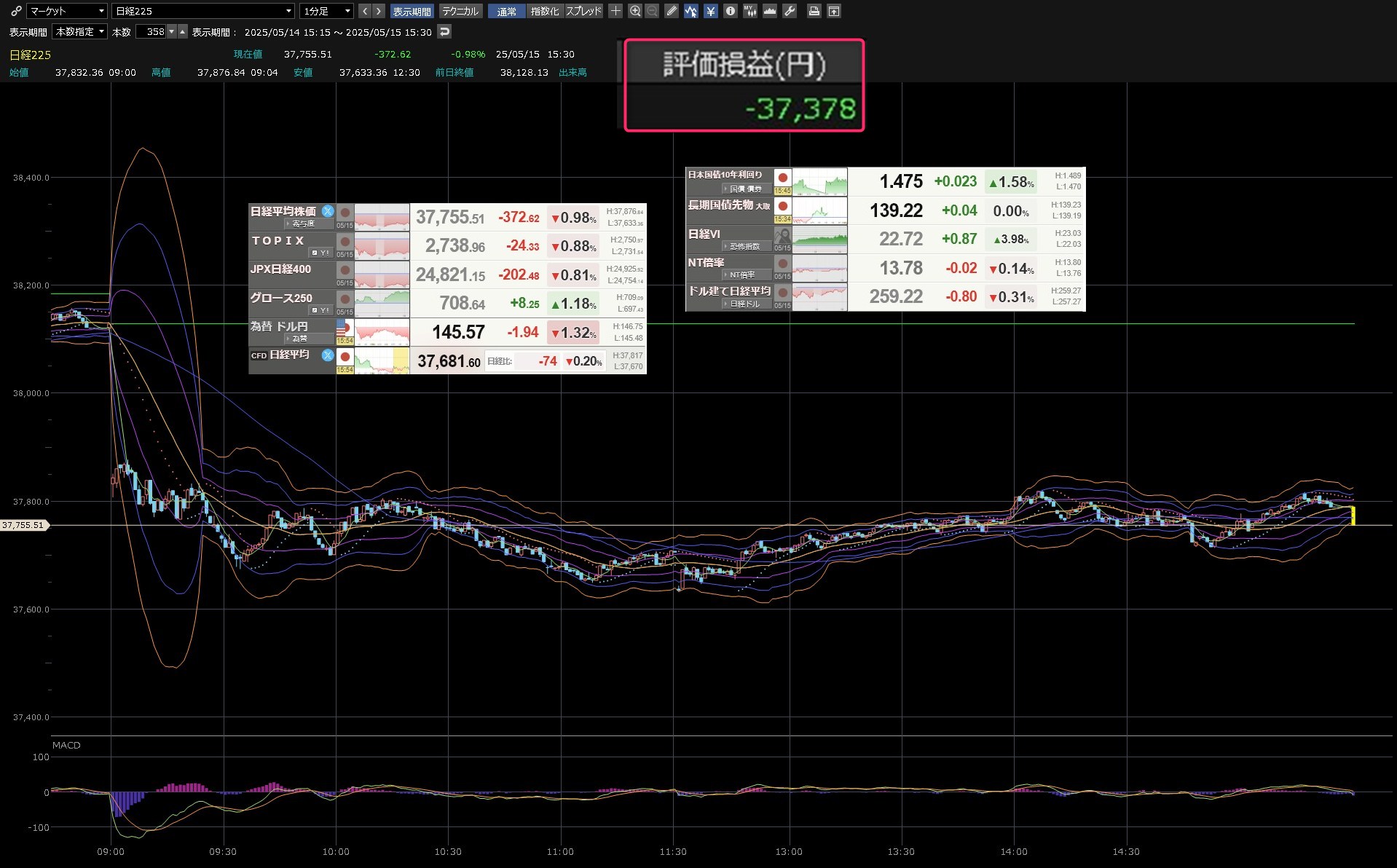Expand the 国債 債券 link
Viewport: 1397px width, 868px height.
coord(746,189)
